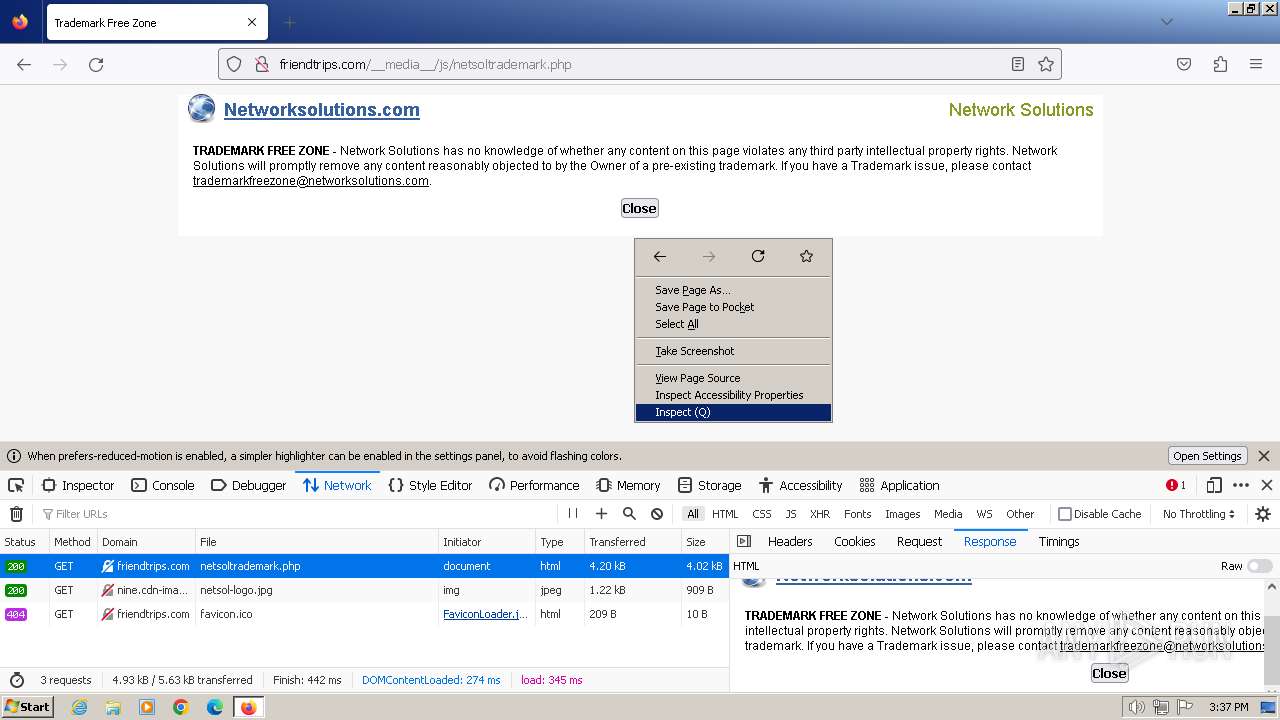Filter requests by XHR
The height and width of the screenshot is (720, 1280).
(820, 514)
